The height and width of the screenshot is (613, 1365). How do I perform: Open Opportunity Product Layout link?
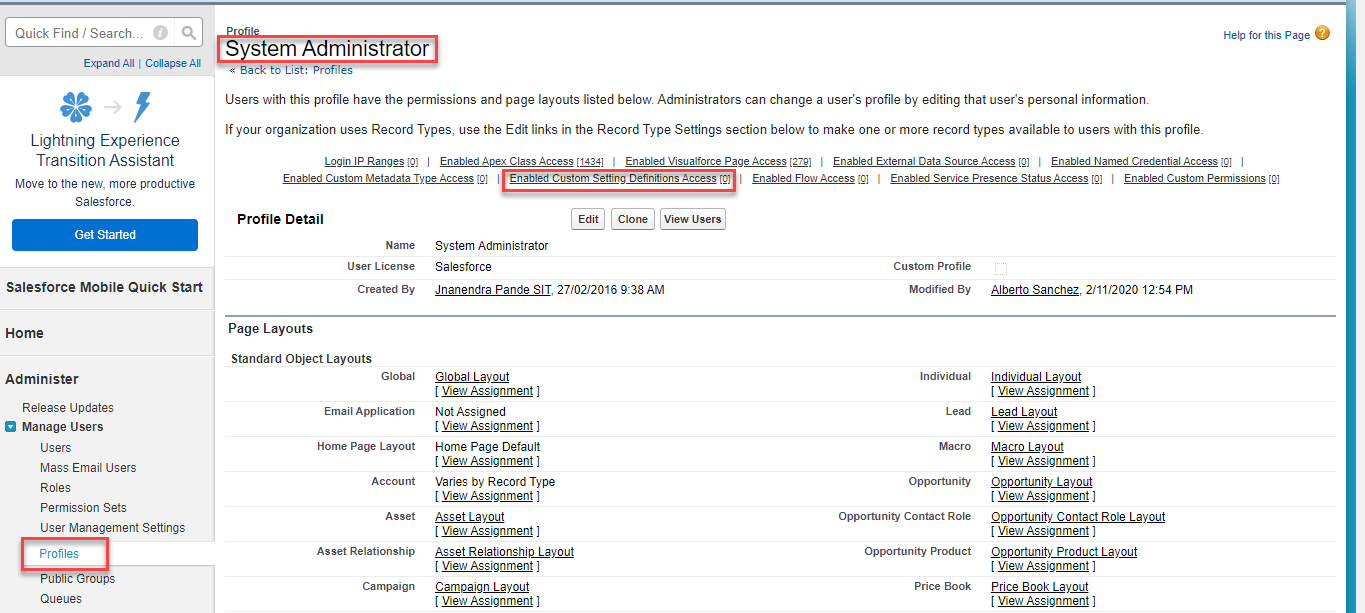[x=1064, y=552]
